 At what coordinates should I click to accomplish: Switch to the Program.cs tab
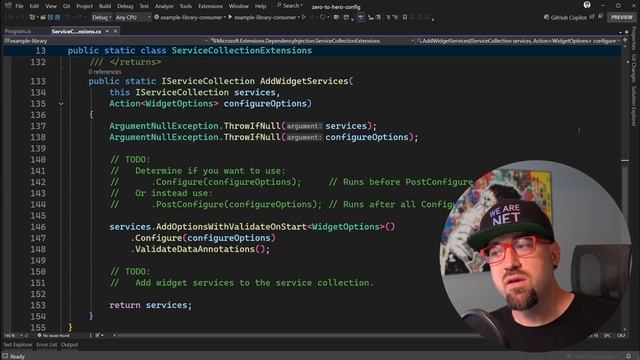(x=18, y=31)
